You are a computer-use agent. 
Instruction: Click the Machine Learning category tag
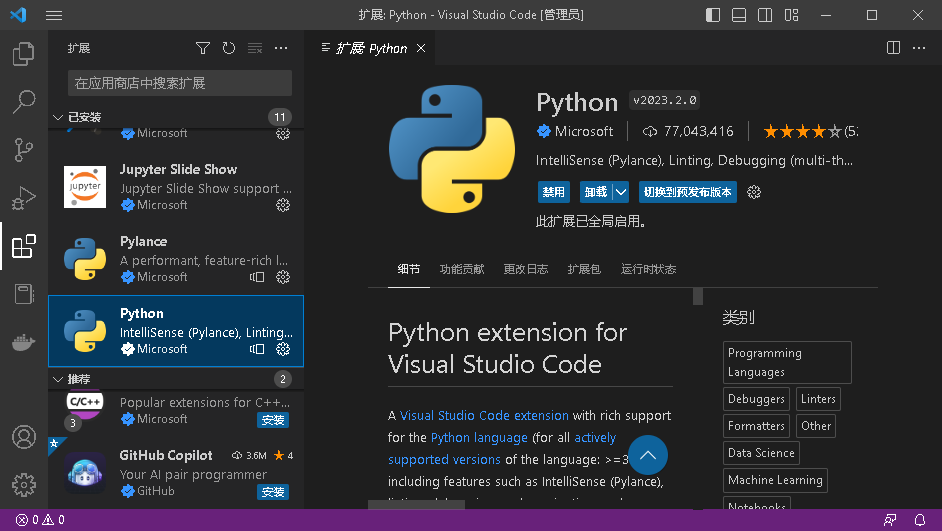click(x=775, y=480)
